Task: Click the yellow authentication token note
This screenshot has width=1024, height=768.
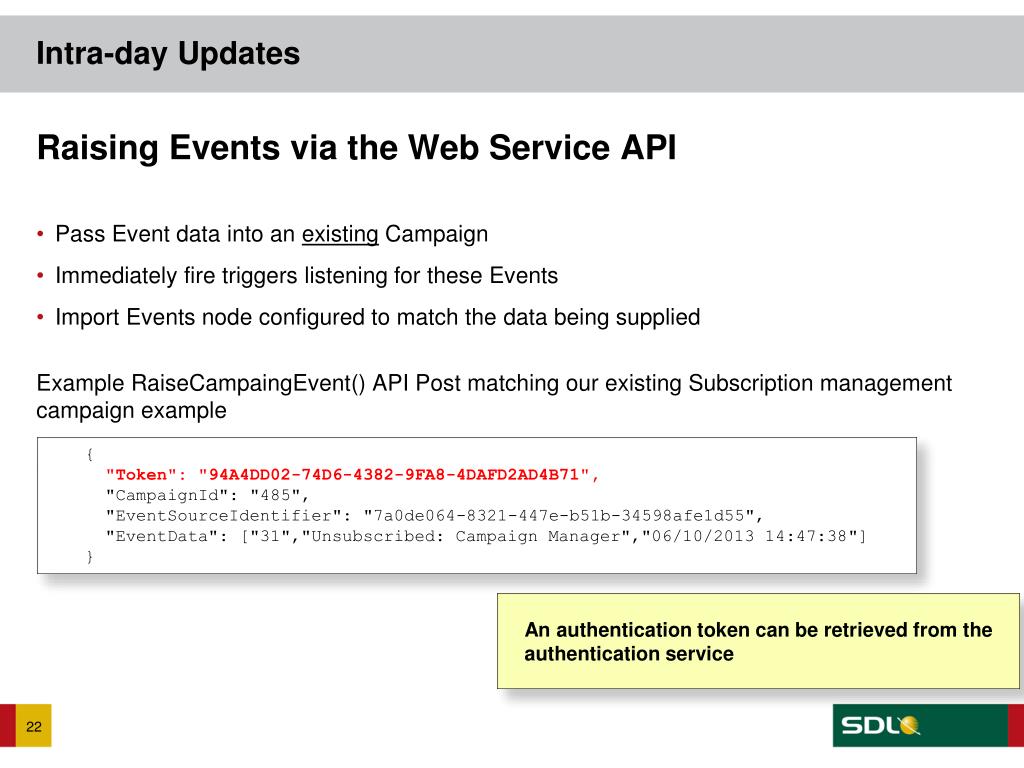Action: [758, 641]
